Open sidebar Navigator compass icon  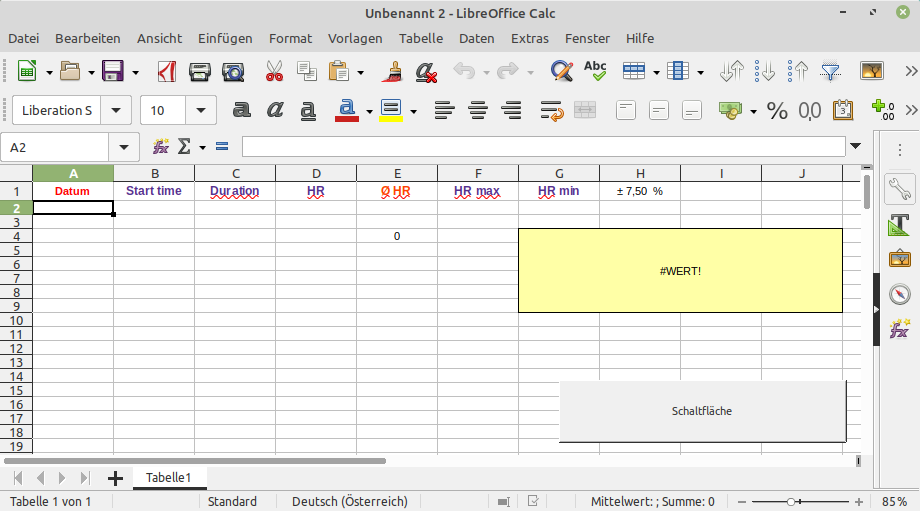pyautogui.click(x=899, y=294)
